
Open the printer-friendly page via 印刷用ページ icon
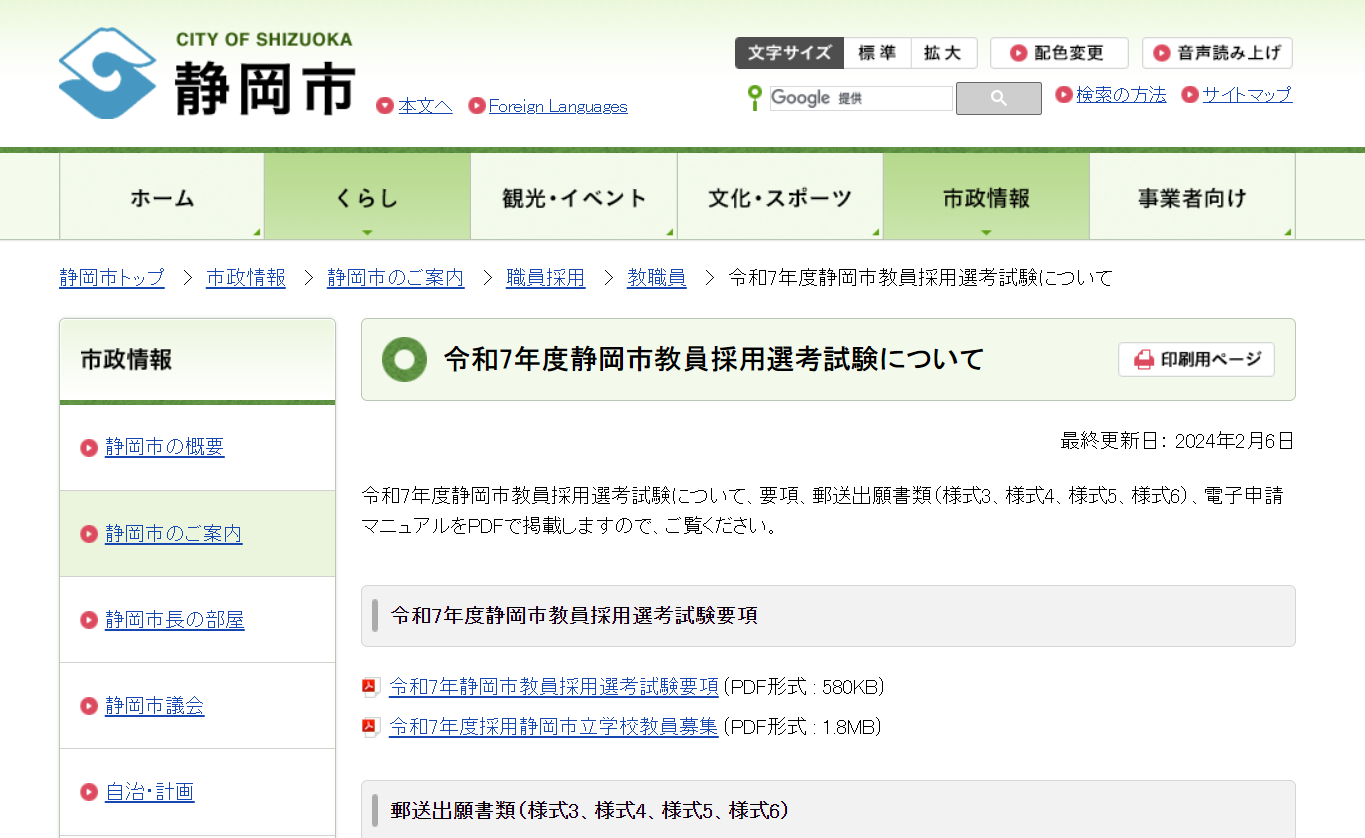coord(1141,359)
